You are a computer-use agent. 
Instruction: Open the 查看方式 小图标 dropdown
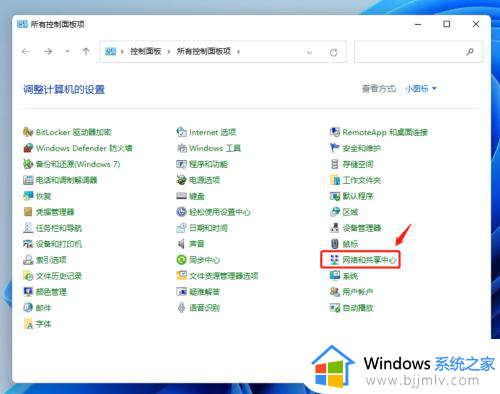[421, 89]
